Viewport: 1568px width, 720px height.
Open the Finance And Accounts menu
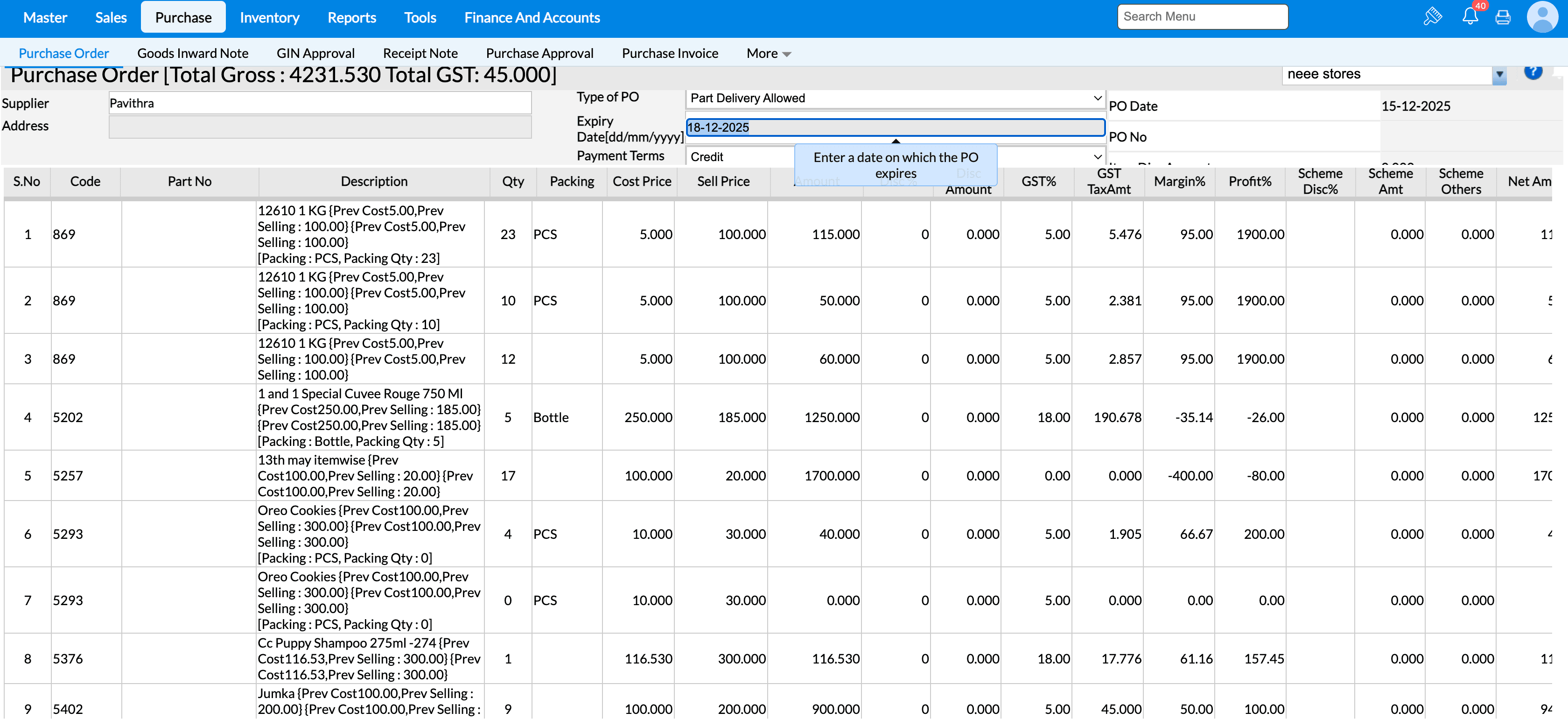[532, 18]
